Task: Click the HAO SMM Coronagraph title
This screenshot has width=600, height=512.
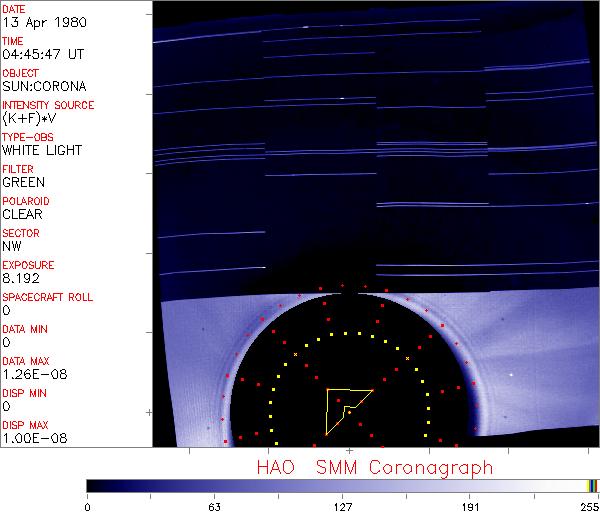Action: pyautogui.click(x=375, y=467)
